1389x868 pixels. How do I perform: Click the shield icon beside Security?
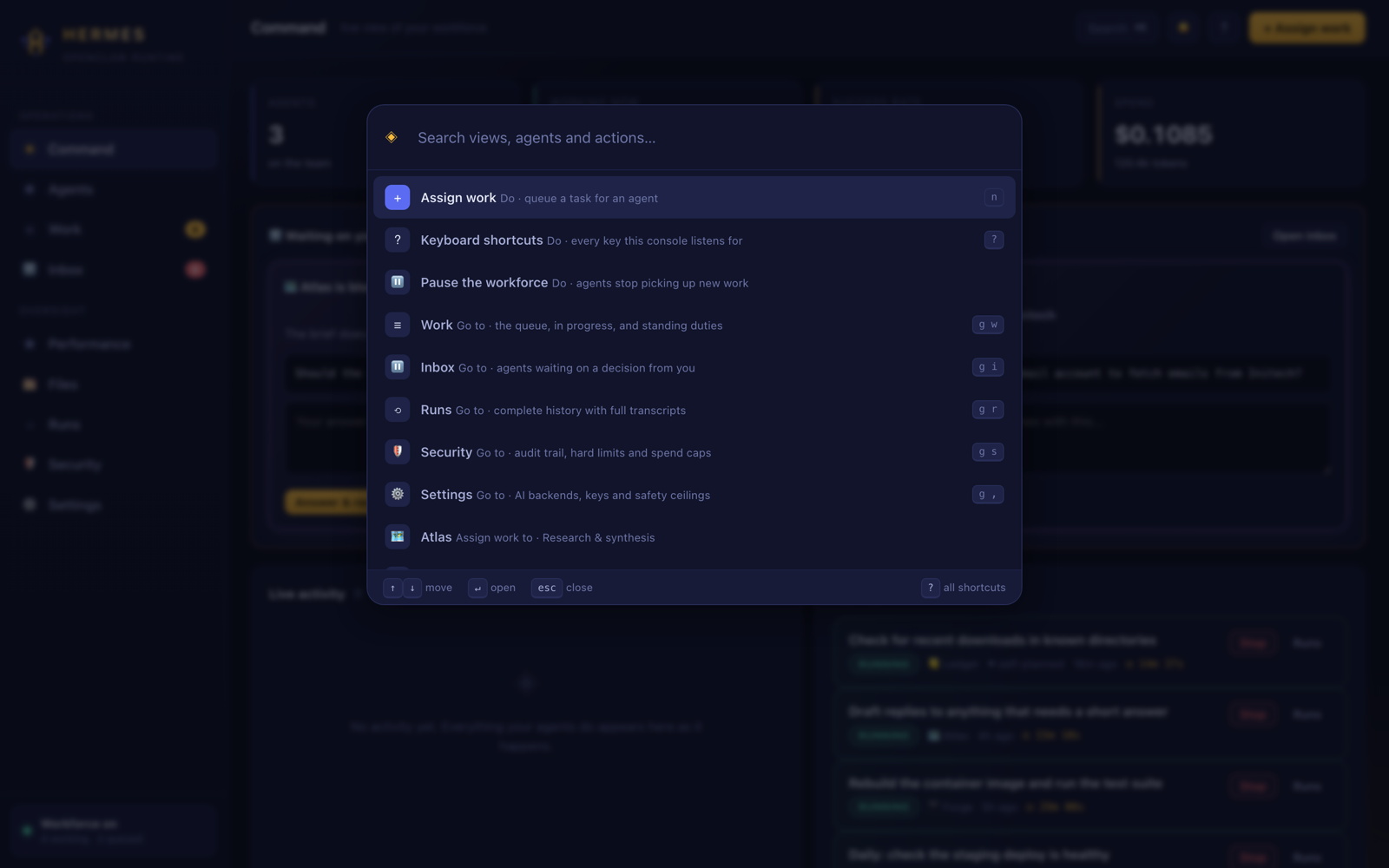click(x=397, y=451)
